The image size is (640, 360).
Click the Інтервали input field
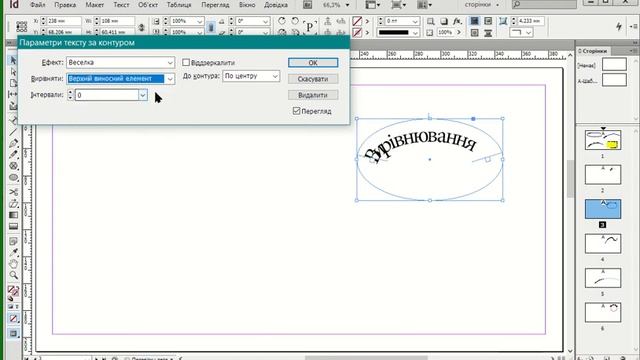coord(107,95)
